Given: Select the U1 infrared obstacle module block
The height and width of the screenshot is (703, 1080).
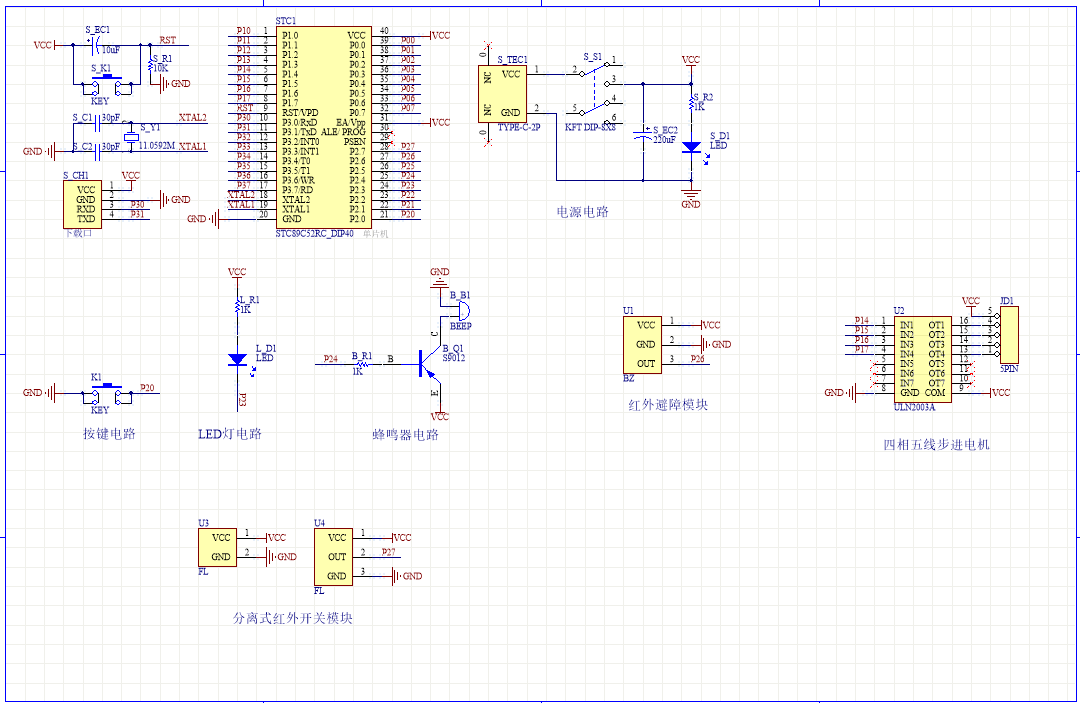Looking at the screenshot, I should (x=645, y=344).
